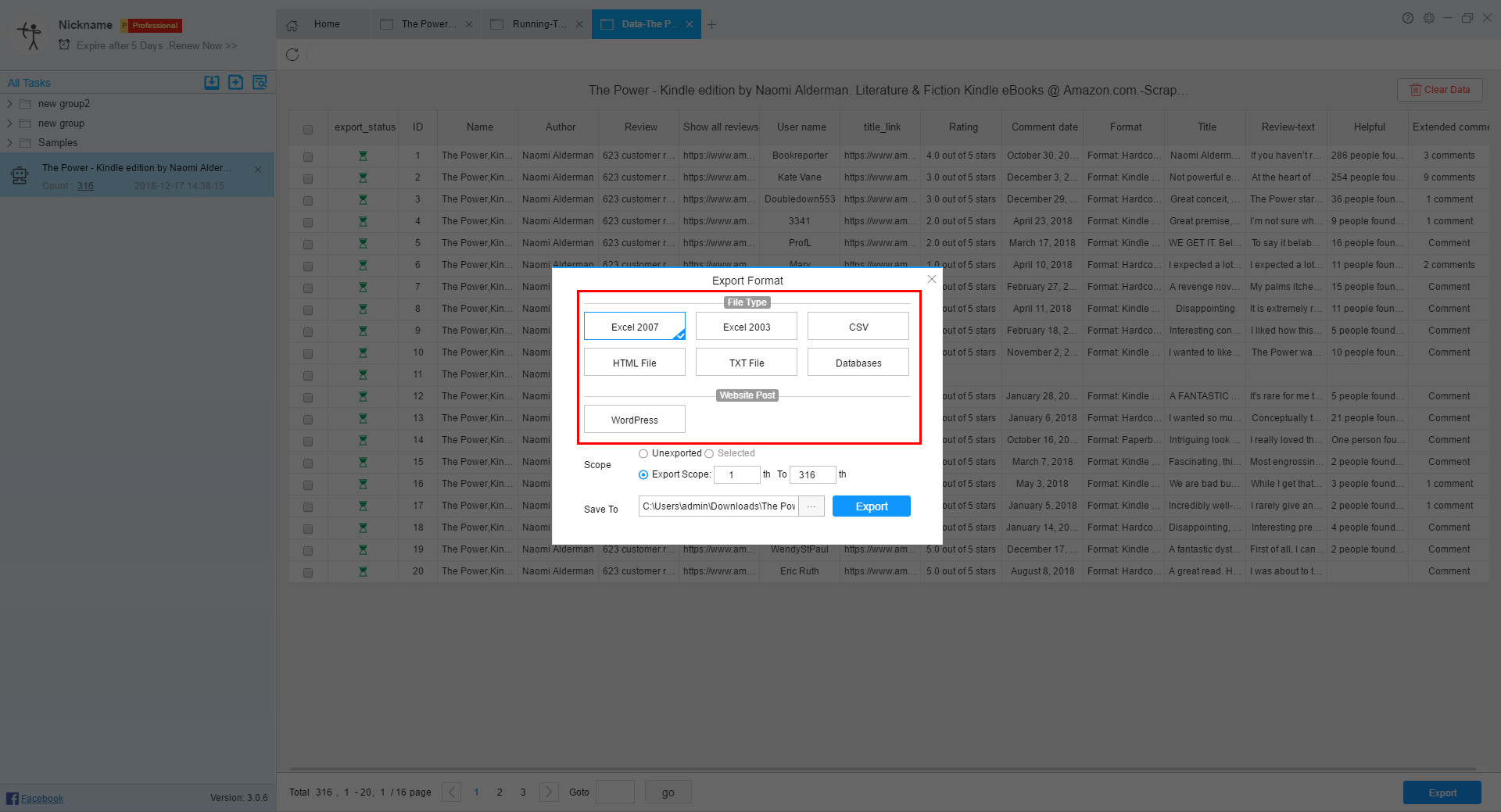Expand the new group folder

[x=9, y=123]
